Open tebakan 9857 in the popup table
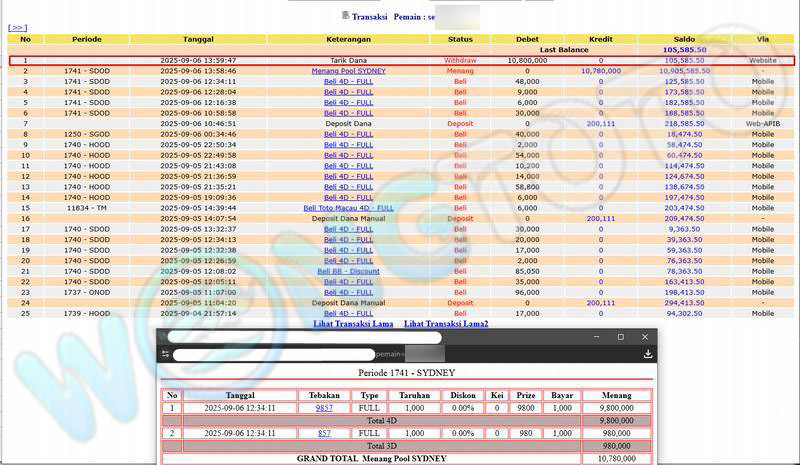Viewport: 800px width, 465px height. [x=324, y=408]
